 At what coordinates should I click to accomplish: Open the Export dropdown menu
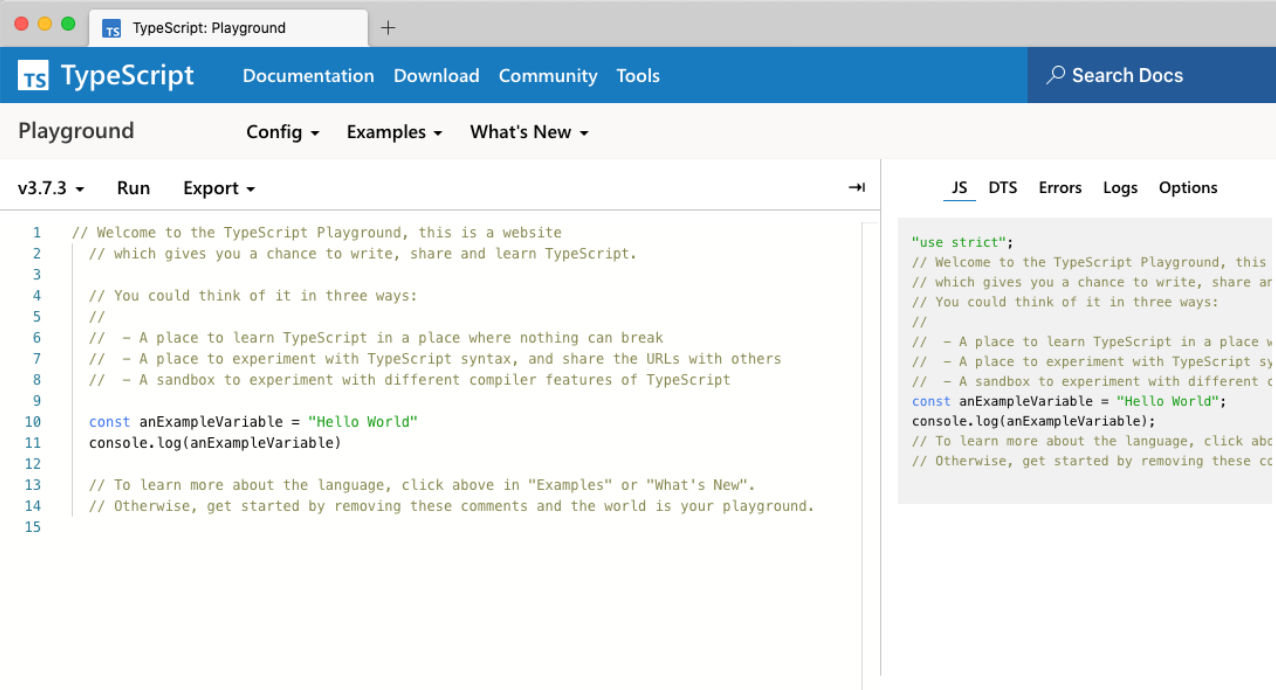(219, 188)
